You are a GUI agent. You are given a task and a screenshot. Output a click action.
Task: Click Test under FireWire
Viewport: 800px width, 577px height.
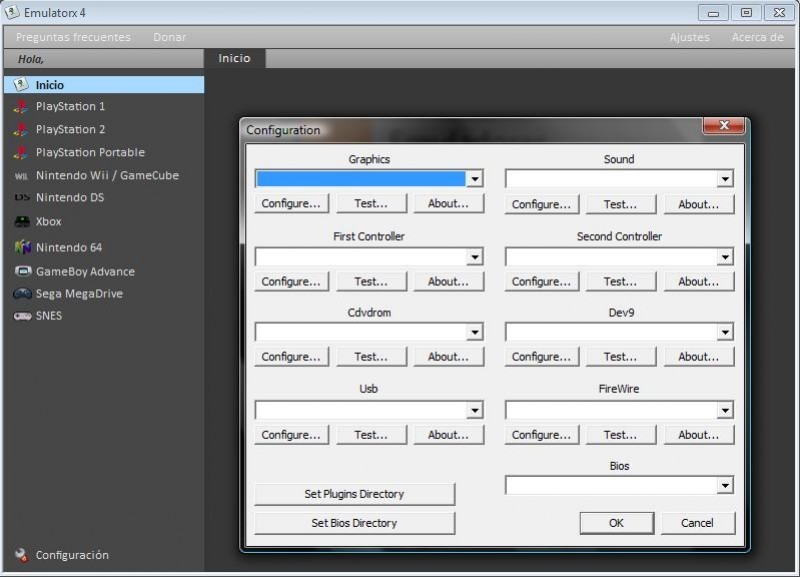coord(620,435)
